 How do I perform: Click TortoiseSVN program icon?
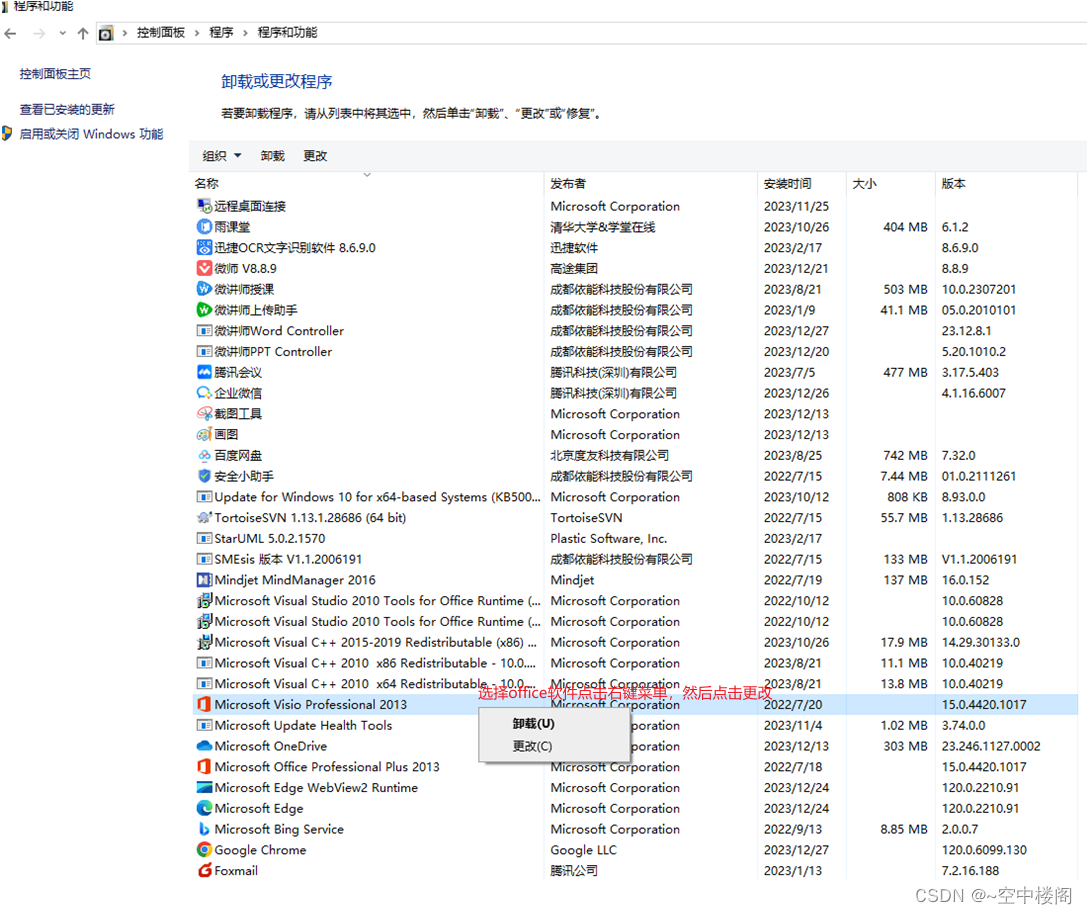pyautogui.click(x=204, y=517)
